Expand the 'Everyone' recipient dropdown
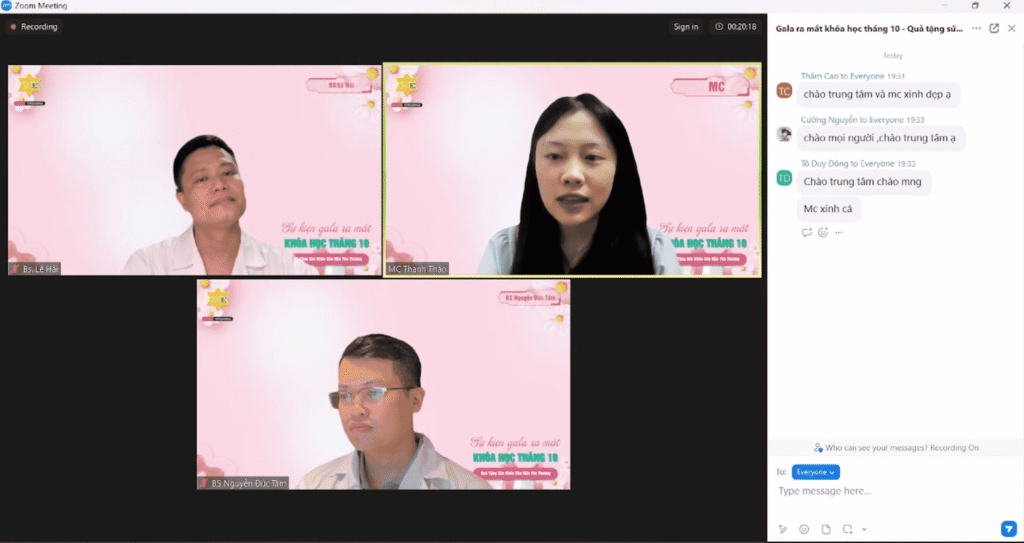1024x543 pixels. pos(815,472)
